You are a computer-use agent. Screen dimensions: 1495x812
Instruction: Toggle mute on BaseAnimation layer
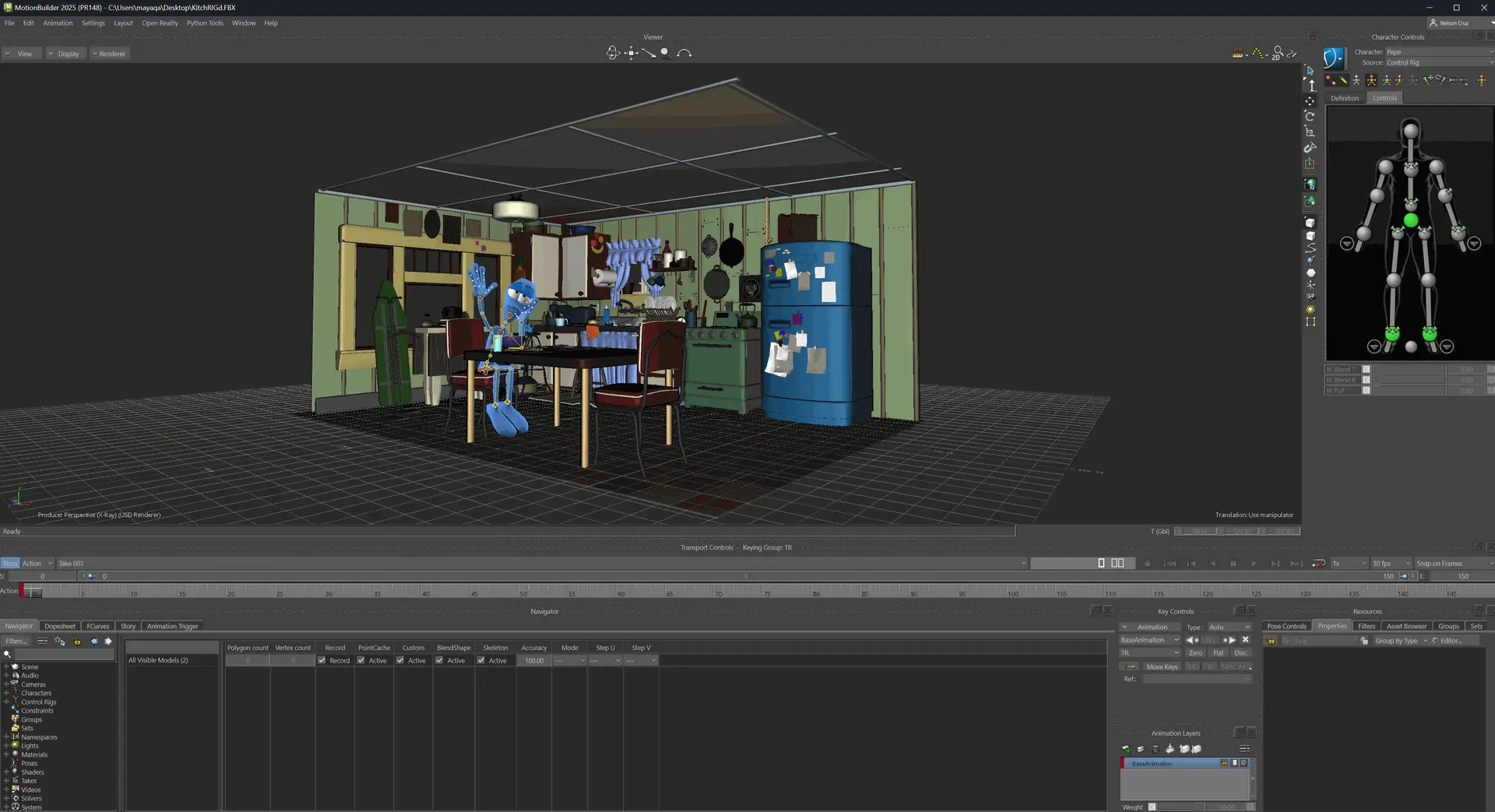[x=1243, y=764]
